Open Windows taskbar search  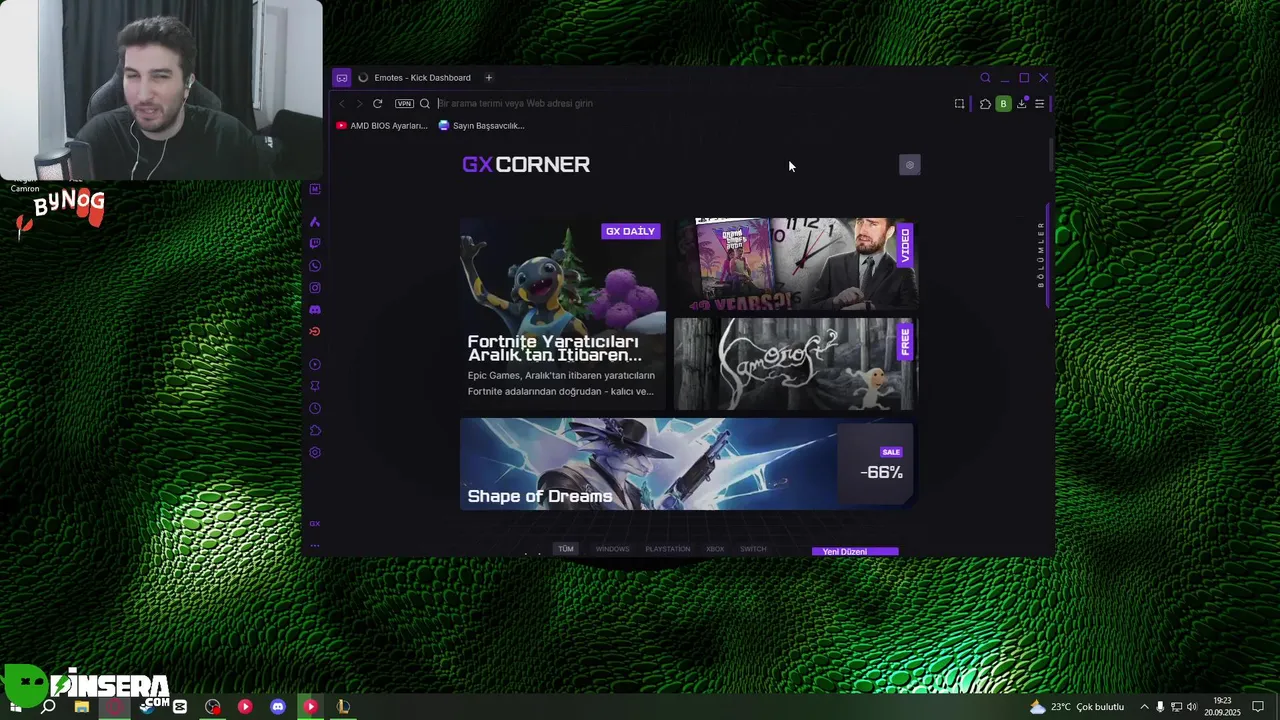point(48,706)
